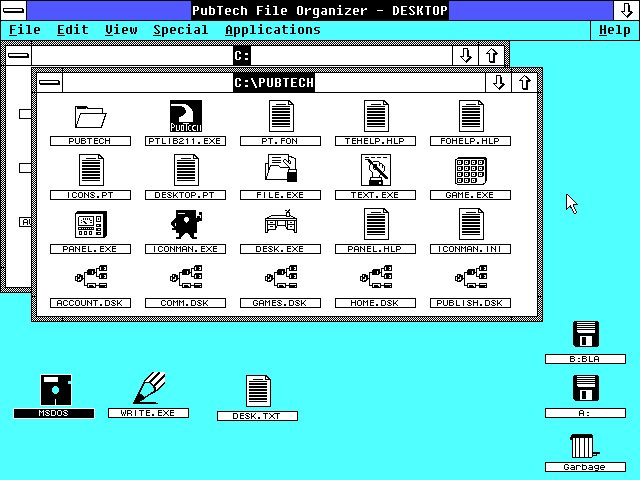This screenshot has height=480, width=640.
Task: Select the TEHELP.HLP document icon
Action: (376, 116)
